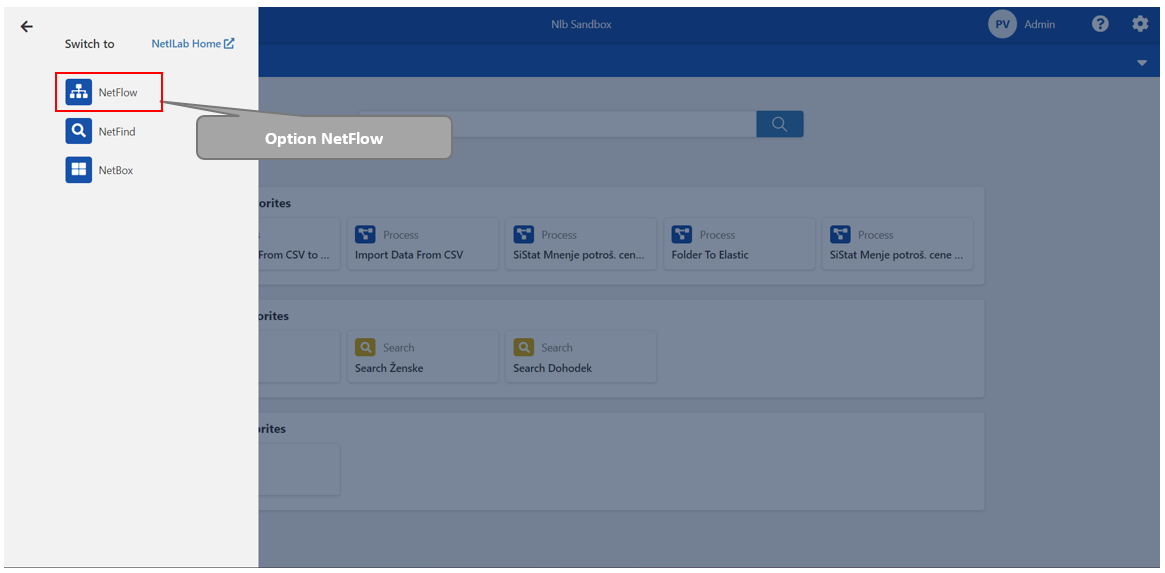The image size is (1165, 573).
Task: Switch to NetBox in the menu
Action: tap(115, 171)
